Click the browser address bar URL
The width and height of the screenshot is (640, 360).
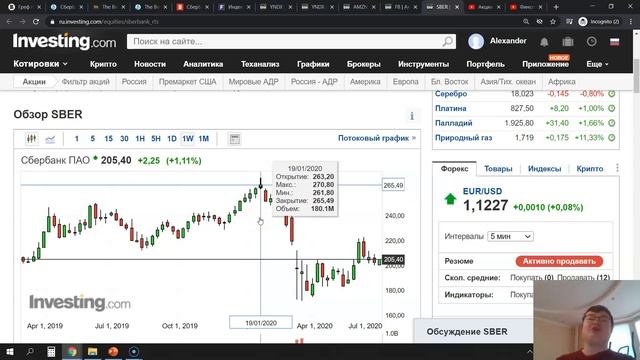pos(108,22)
